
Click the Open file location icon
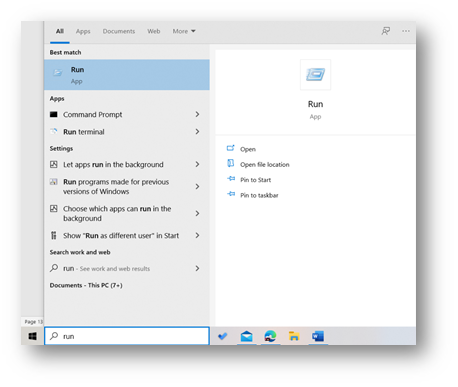click(231, 163)
